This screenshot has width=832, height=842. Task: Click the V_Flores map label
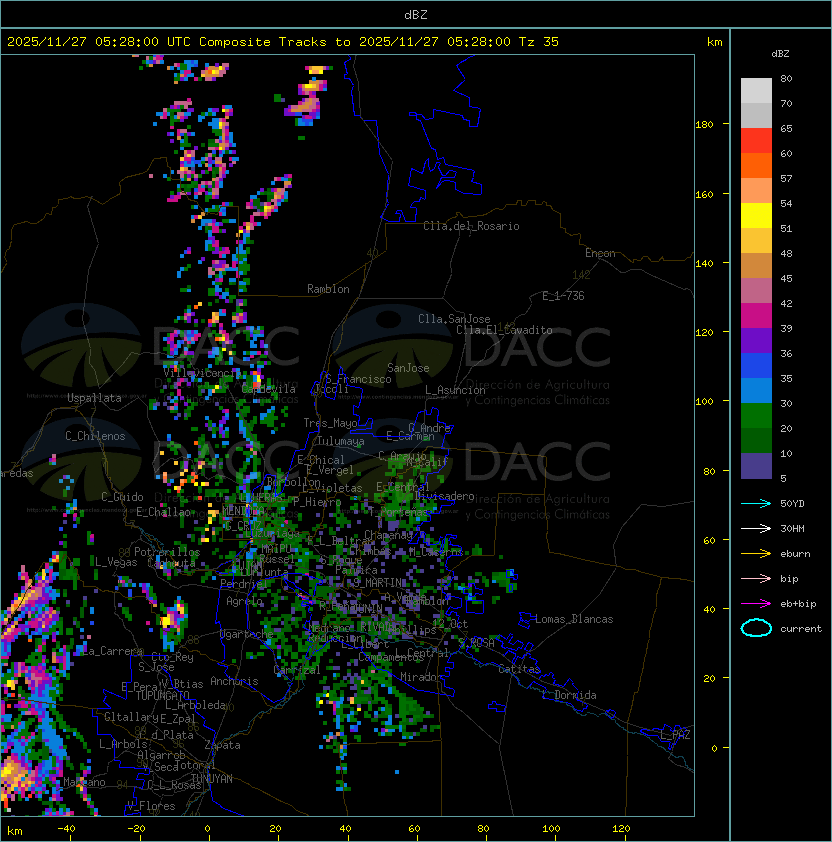pos(151,806)
